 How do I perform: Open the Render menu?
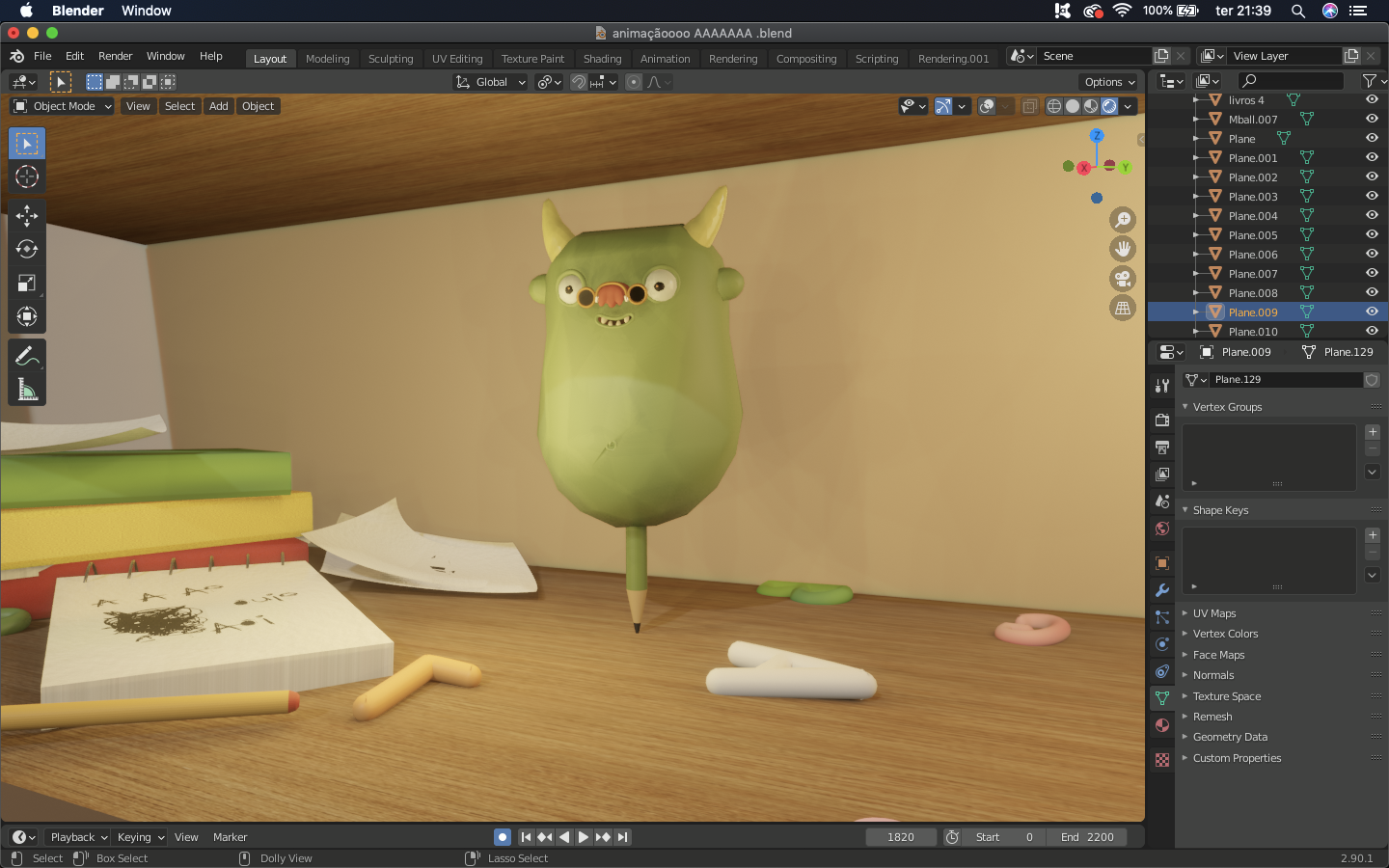click(115, 56)
